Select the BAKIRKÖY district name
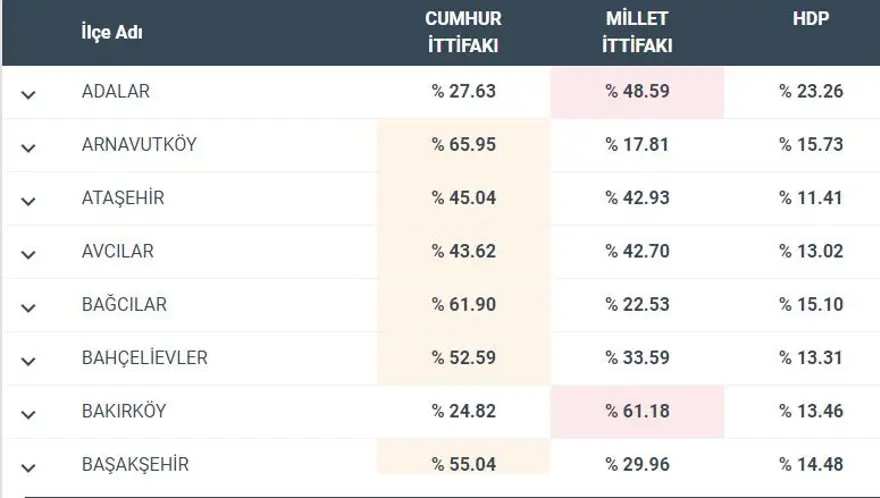880x498 pixels. coord(124,411)
